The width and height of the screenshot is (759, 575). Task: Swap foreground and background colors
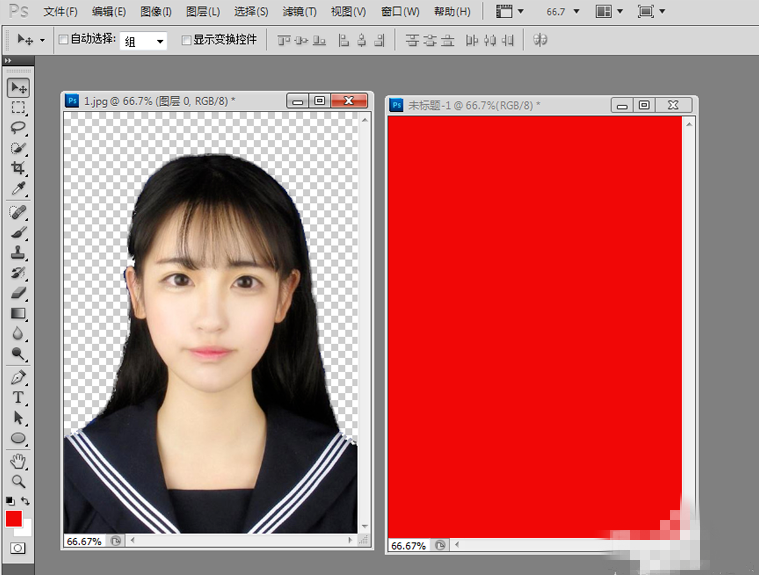27,500
